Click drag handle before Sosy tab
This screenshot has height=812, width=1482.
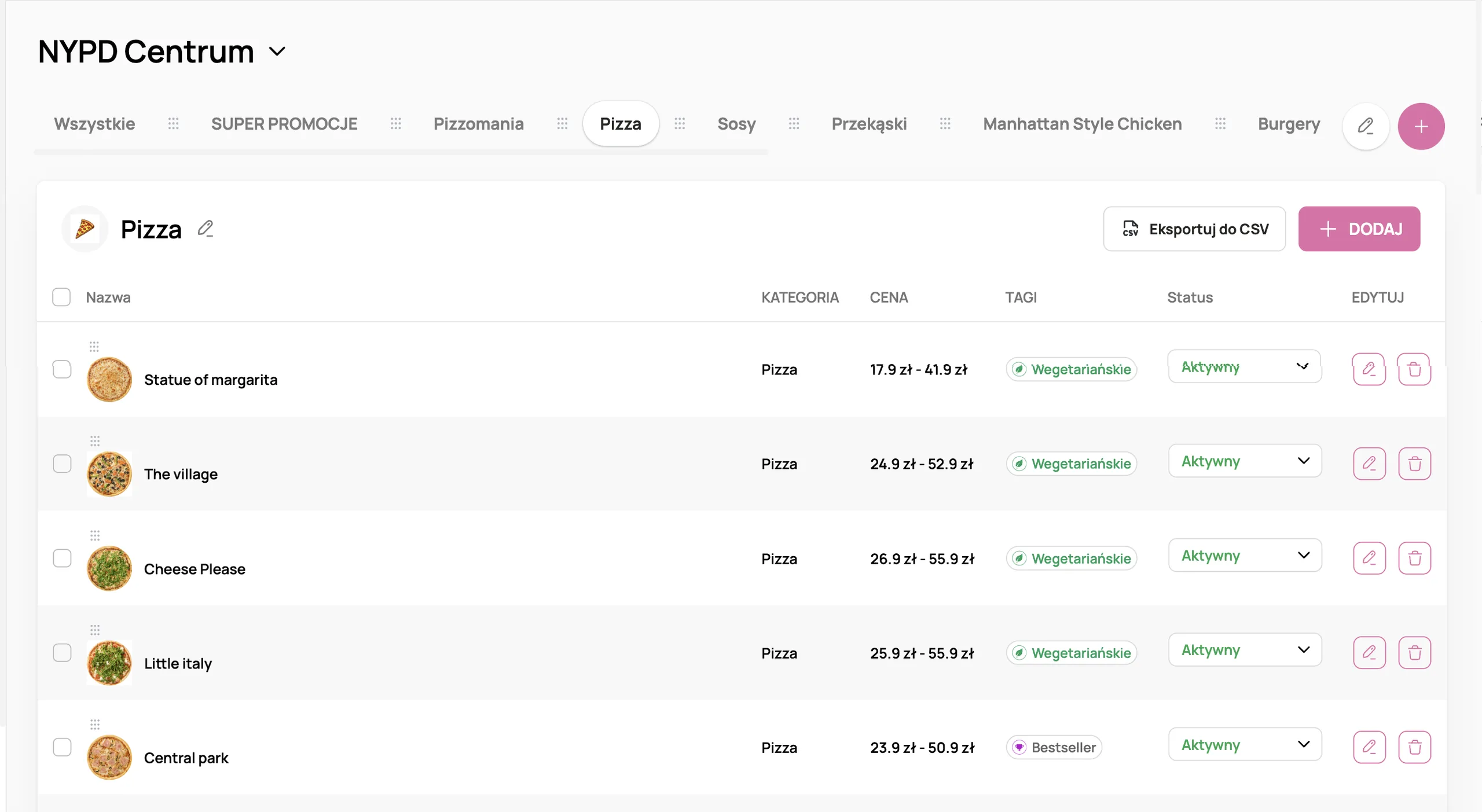coord(680,123)
